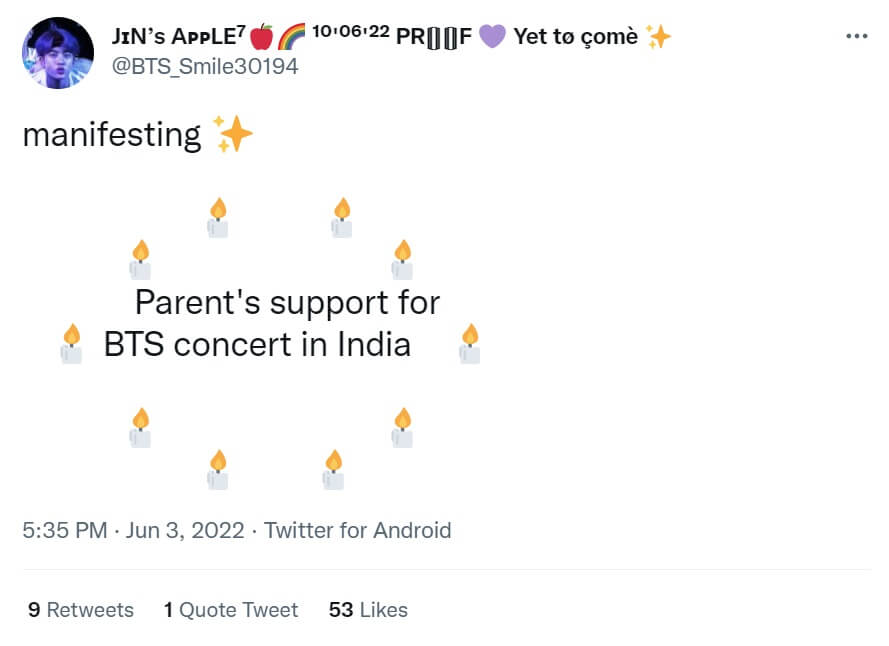The image size is (889, 646).
Task: Click the rainbow emoji in the name
Action: [x=292, y=37]
